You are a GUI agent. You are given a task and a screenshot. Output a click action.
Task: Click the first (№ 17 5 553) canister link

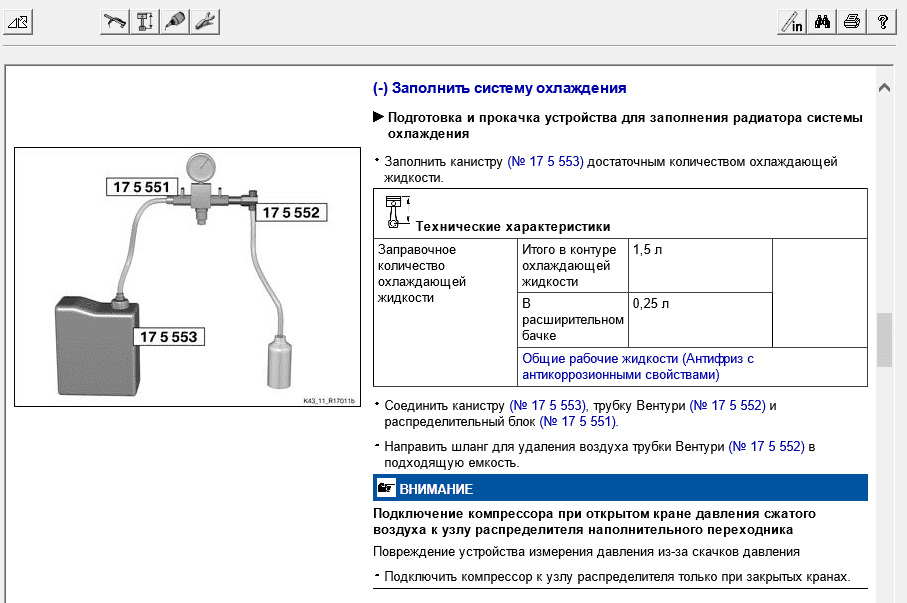(545, 161)
